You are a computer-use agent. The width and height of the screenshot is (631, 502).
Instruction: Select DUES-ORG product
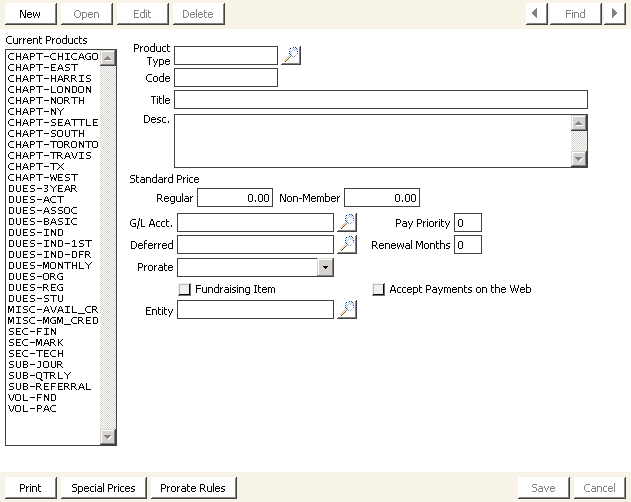point(53,277)
